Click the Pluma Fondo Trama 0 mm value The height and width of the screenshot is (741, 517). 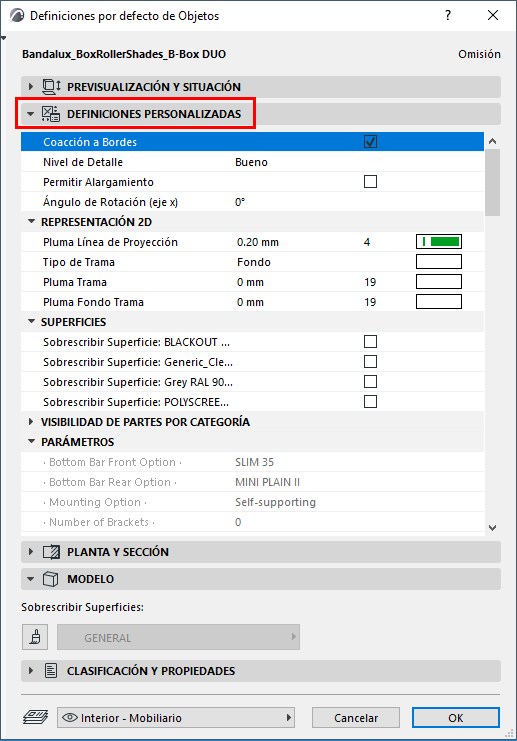[250, 302]
